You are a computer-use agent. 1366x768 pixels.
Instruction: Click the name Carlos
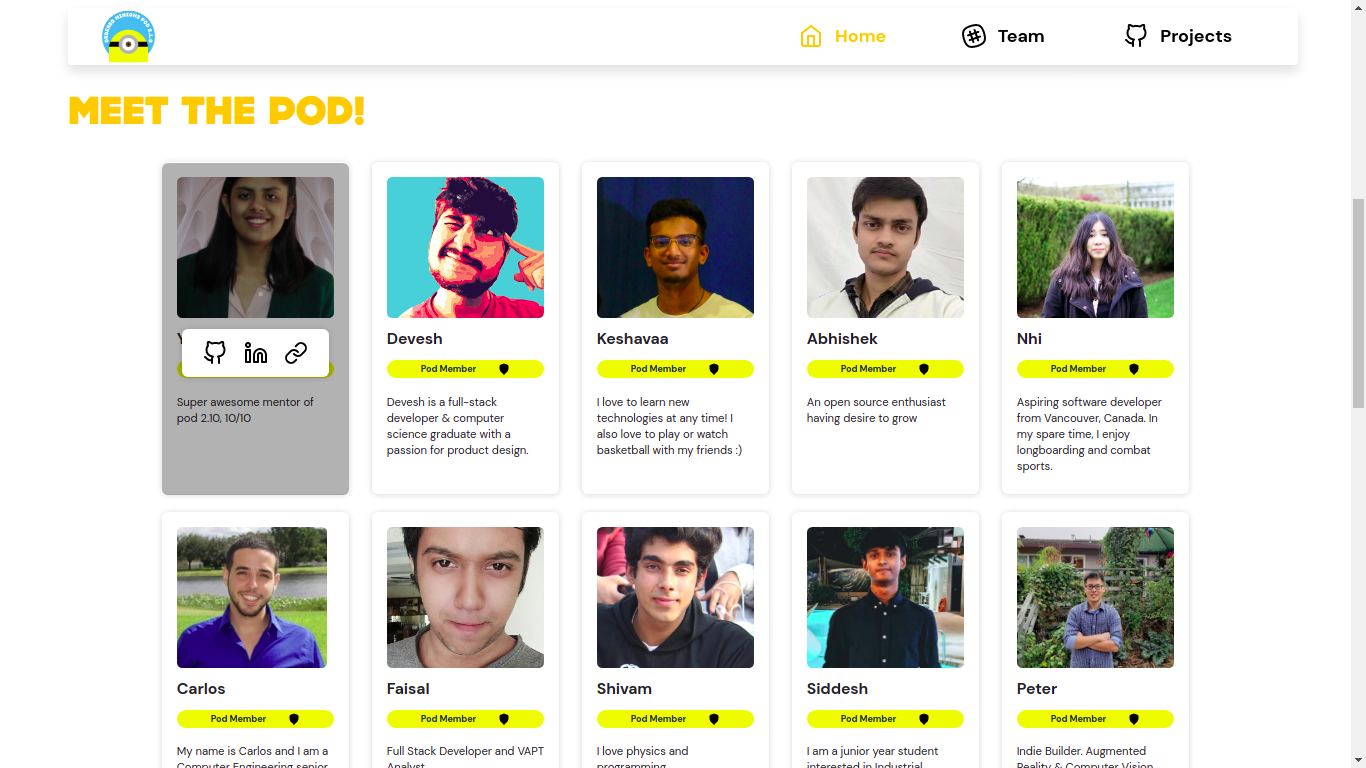pos(201,689)
